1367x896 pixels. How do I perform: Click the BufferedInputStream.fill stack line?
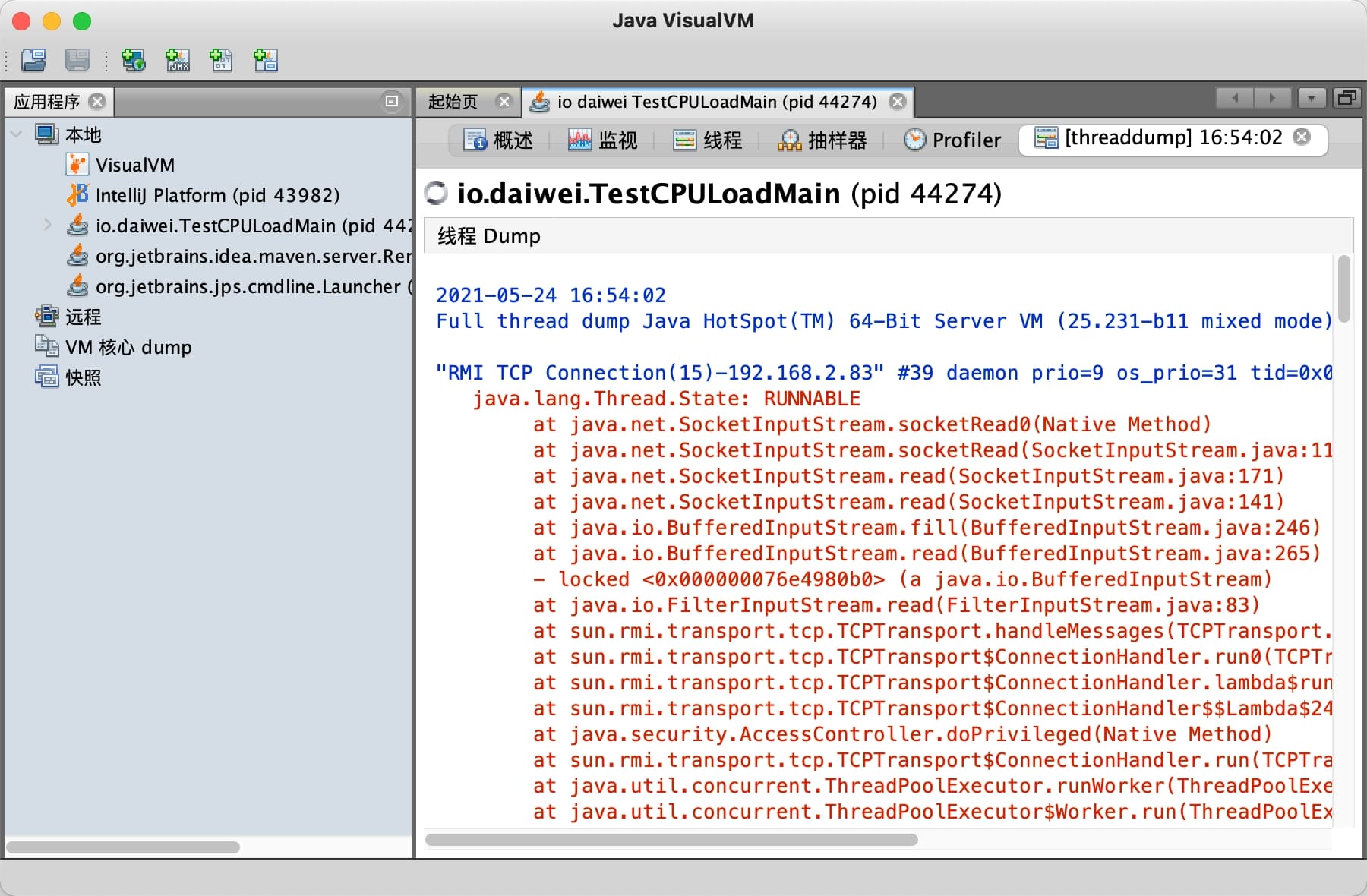pos(927,527)
